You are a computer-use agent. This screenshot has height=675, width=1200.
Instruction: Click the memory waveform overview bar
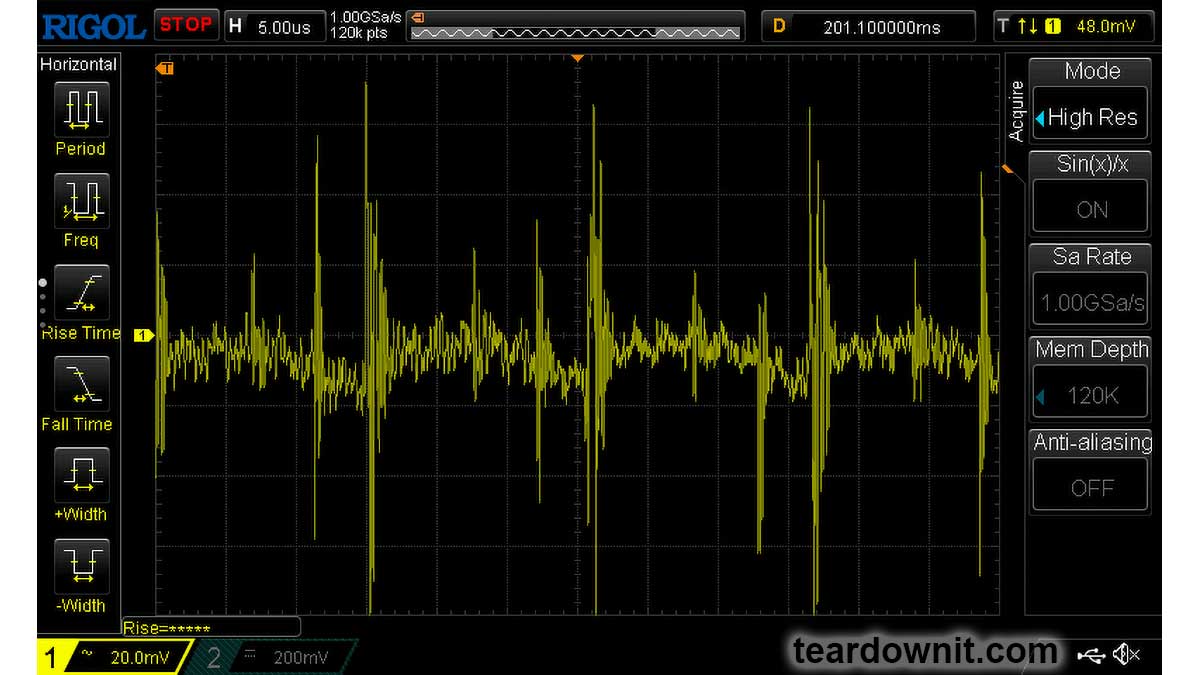click(576, 26)
